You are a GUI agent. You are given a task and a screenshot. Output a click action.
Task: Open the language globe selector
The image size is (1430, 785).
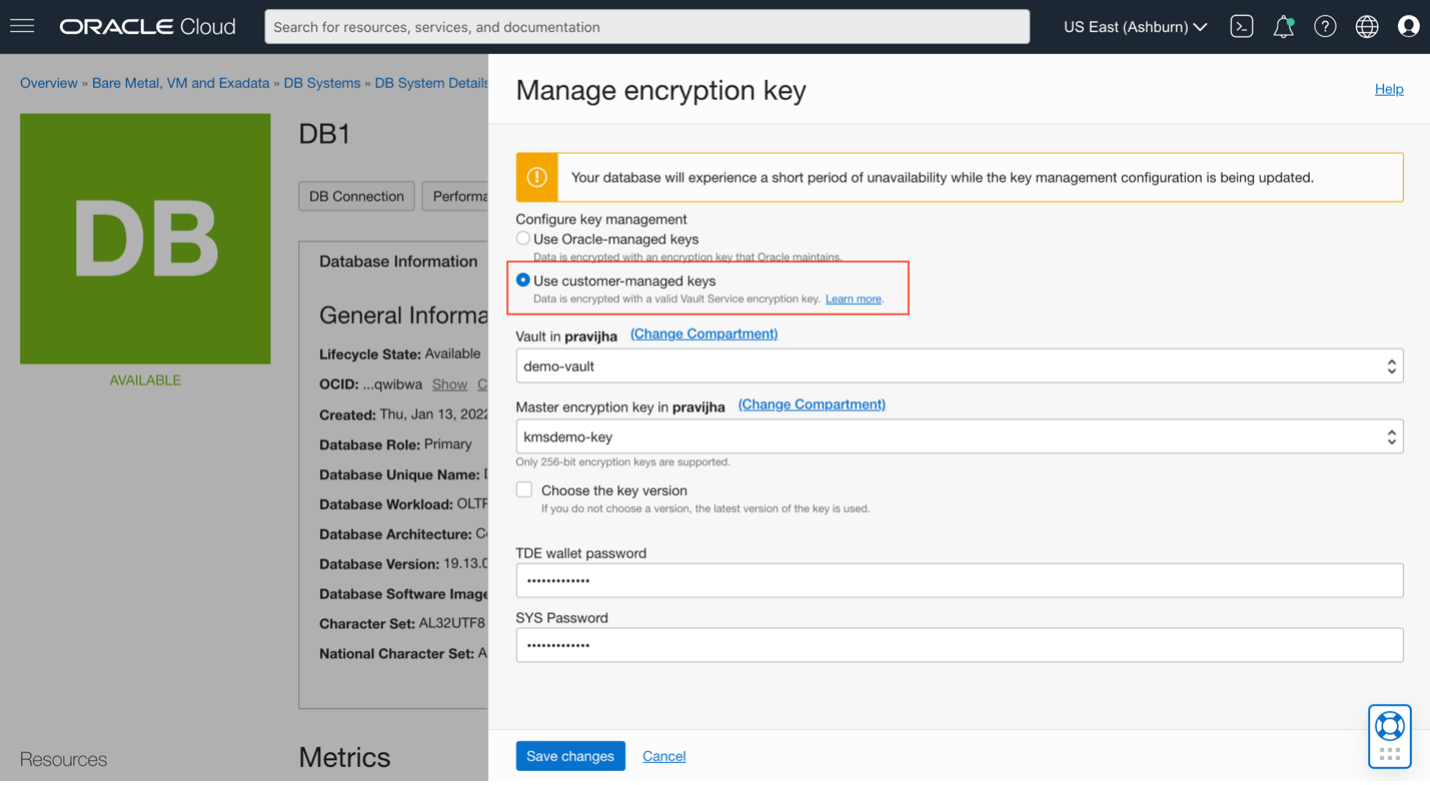tap(1366, 26)
